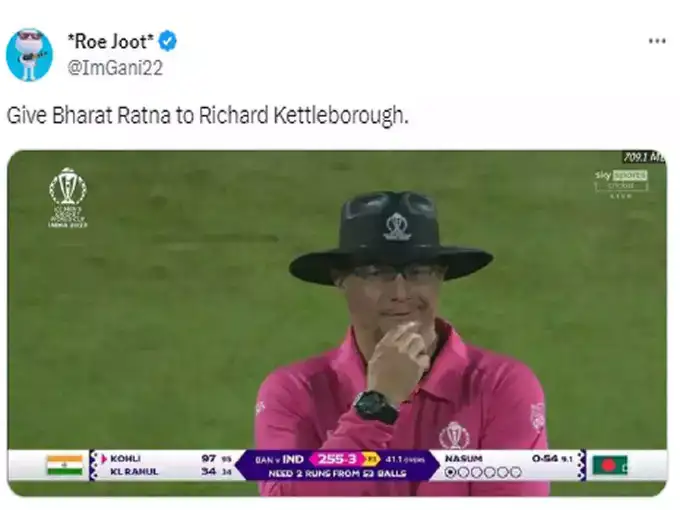Click the first filled ball indicator
Screen dimensions: 680x510
point(451,472)
